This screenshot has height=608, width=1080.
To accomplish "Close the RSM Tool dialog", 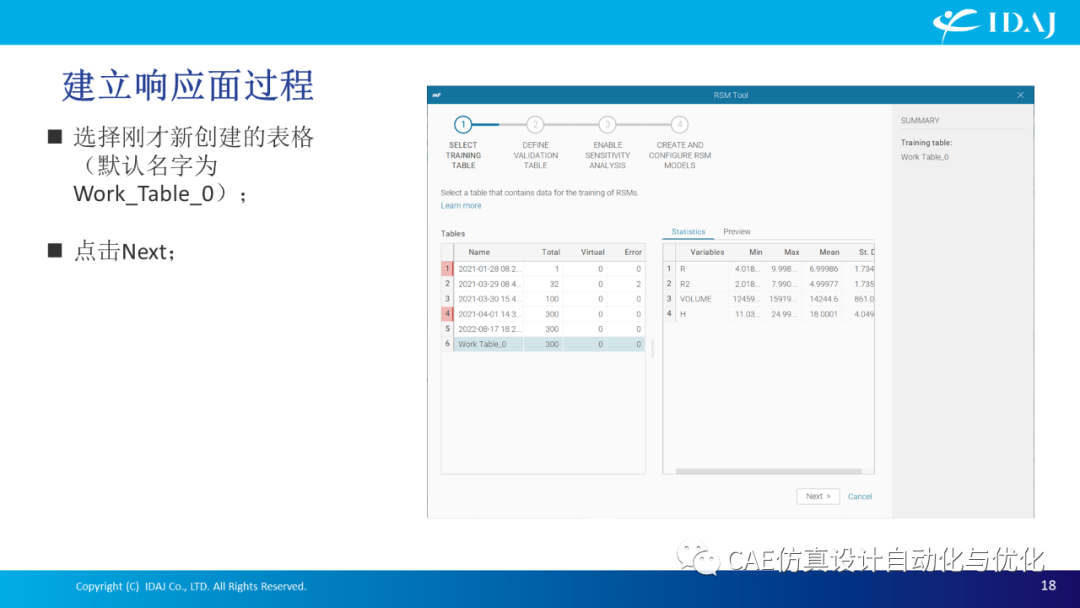I will click(1020, 95).
